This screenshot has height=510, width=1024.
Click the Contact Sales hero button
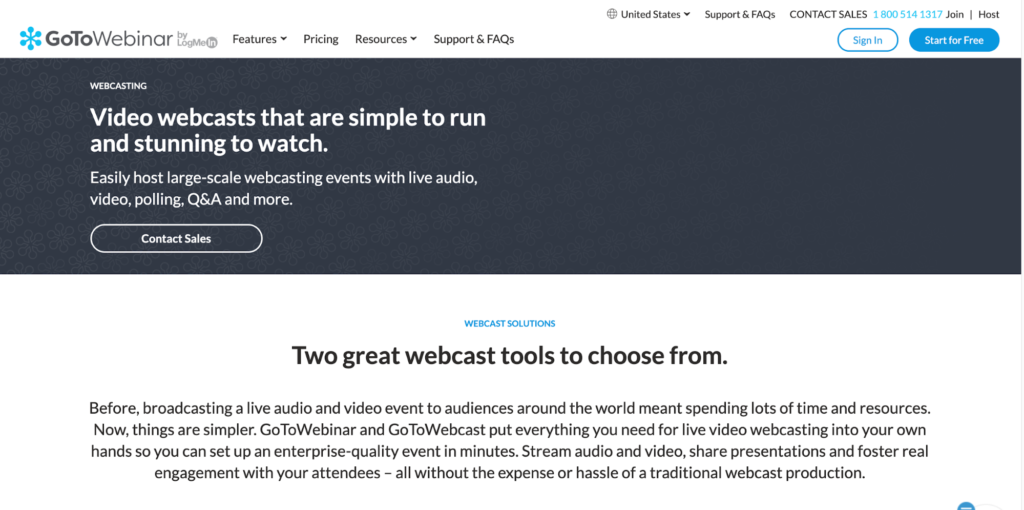click(x=176, y=238)
